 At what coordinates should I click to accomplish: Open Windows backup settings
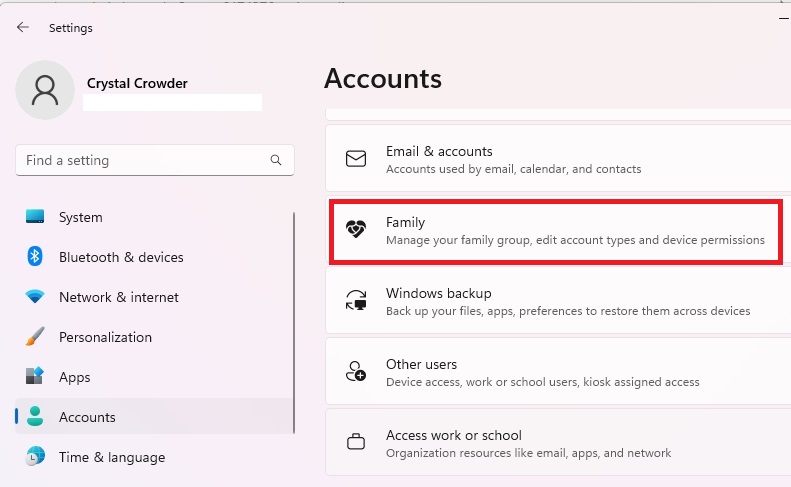(x=558, y=300)
